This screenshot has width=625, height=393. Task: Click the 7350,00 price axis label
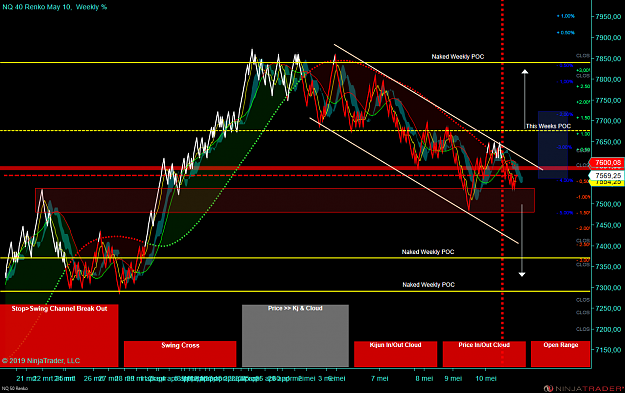coord(608,267)
